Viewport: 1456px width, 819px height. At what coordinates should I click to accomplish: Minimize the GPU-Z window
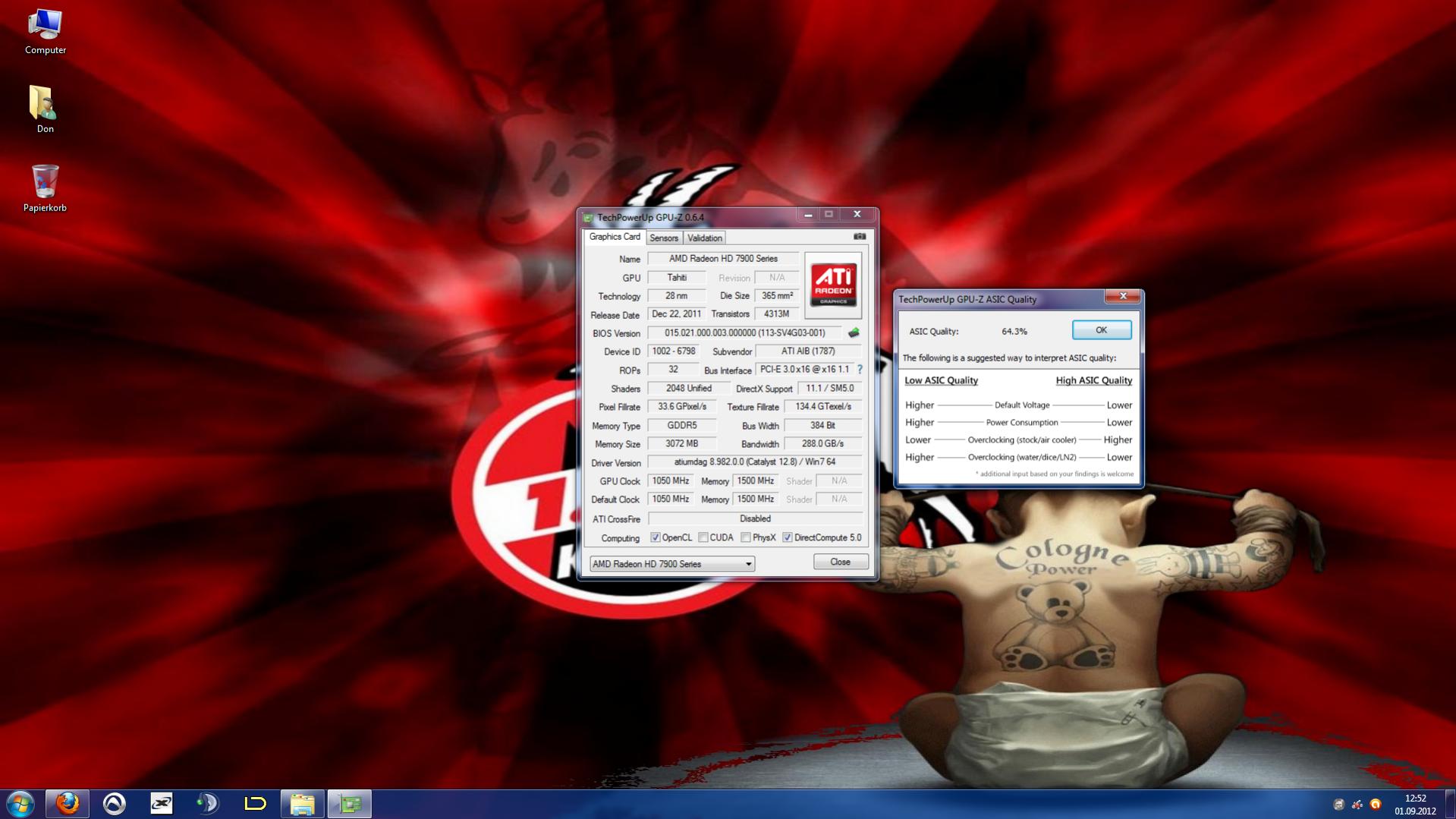(x=808, y=215)
